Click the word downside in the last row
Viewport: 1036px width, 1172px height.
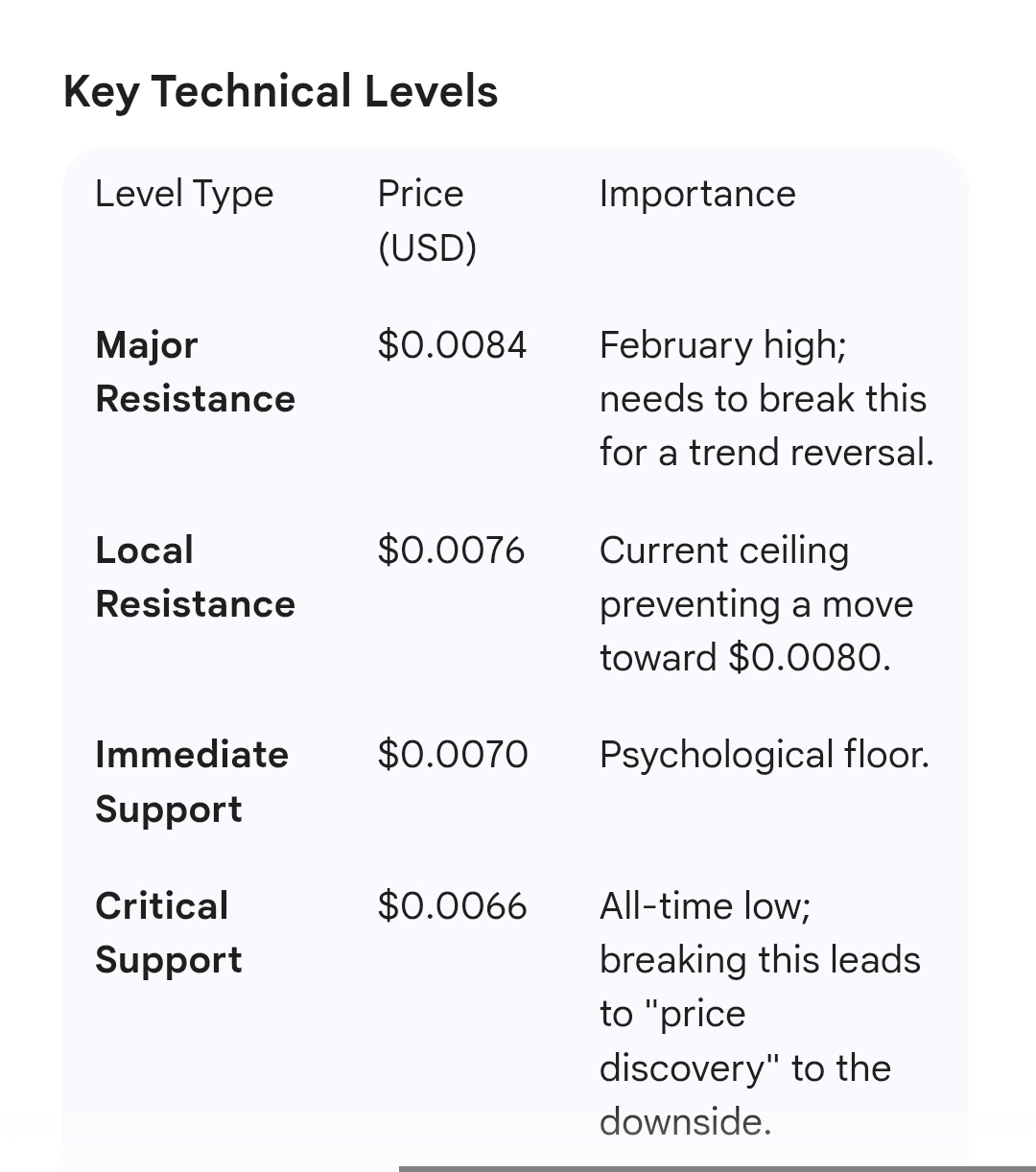point(685,1121)
